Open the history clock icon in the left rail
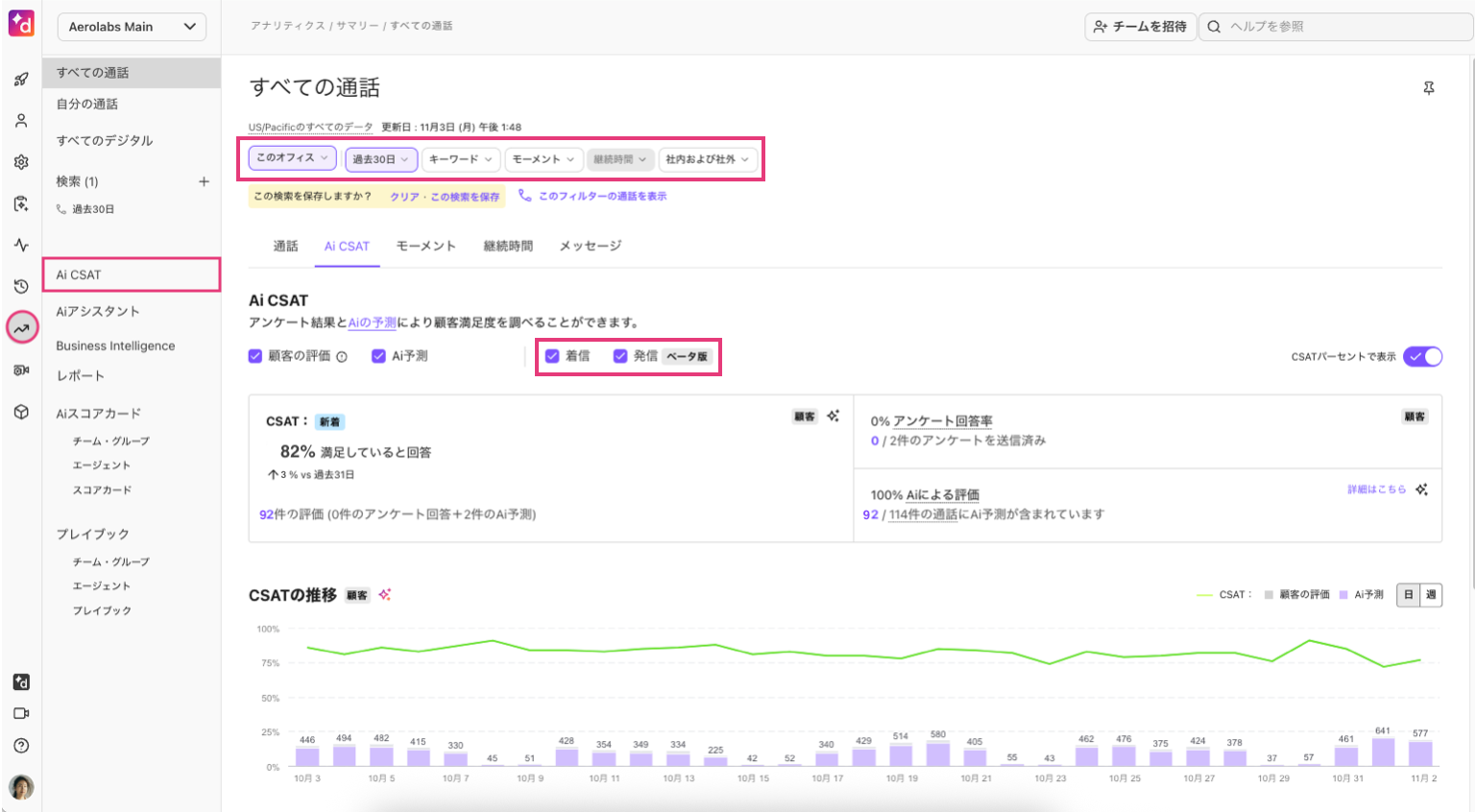Image resolution: width=1475 pixels, height=812 pixels. 21,286
